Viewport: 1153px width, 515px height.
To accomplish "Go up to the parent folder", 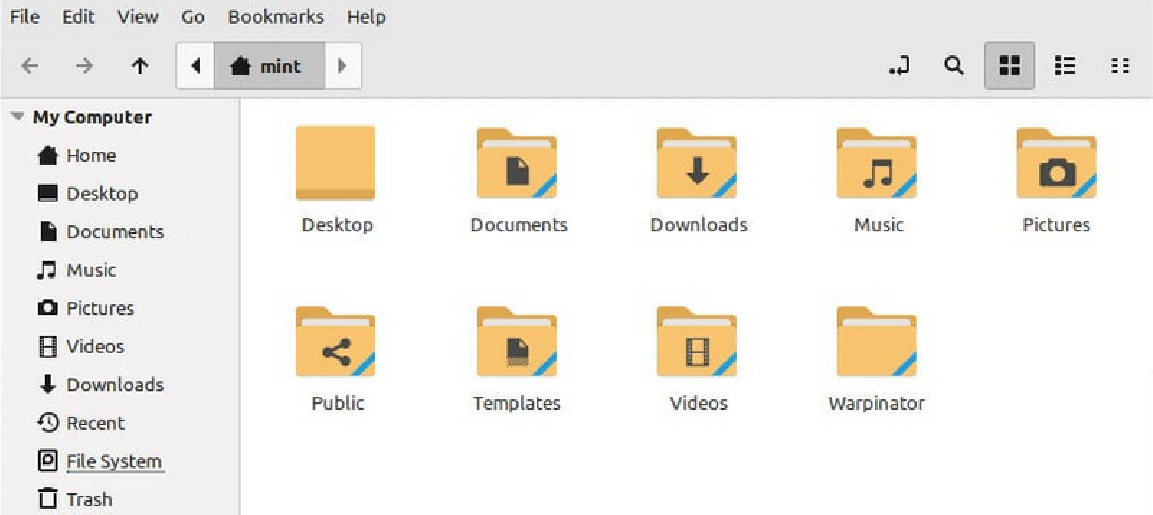I will point(140,66).
